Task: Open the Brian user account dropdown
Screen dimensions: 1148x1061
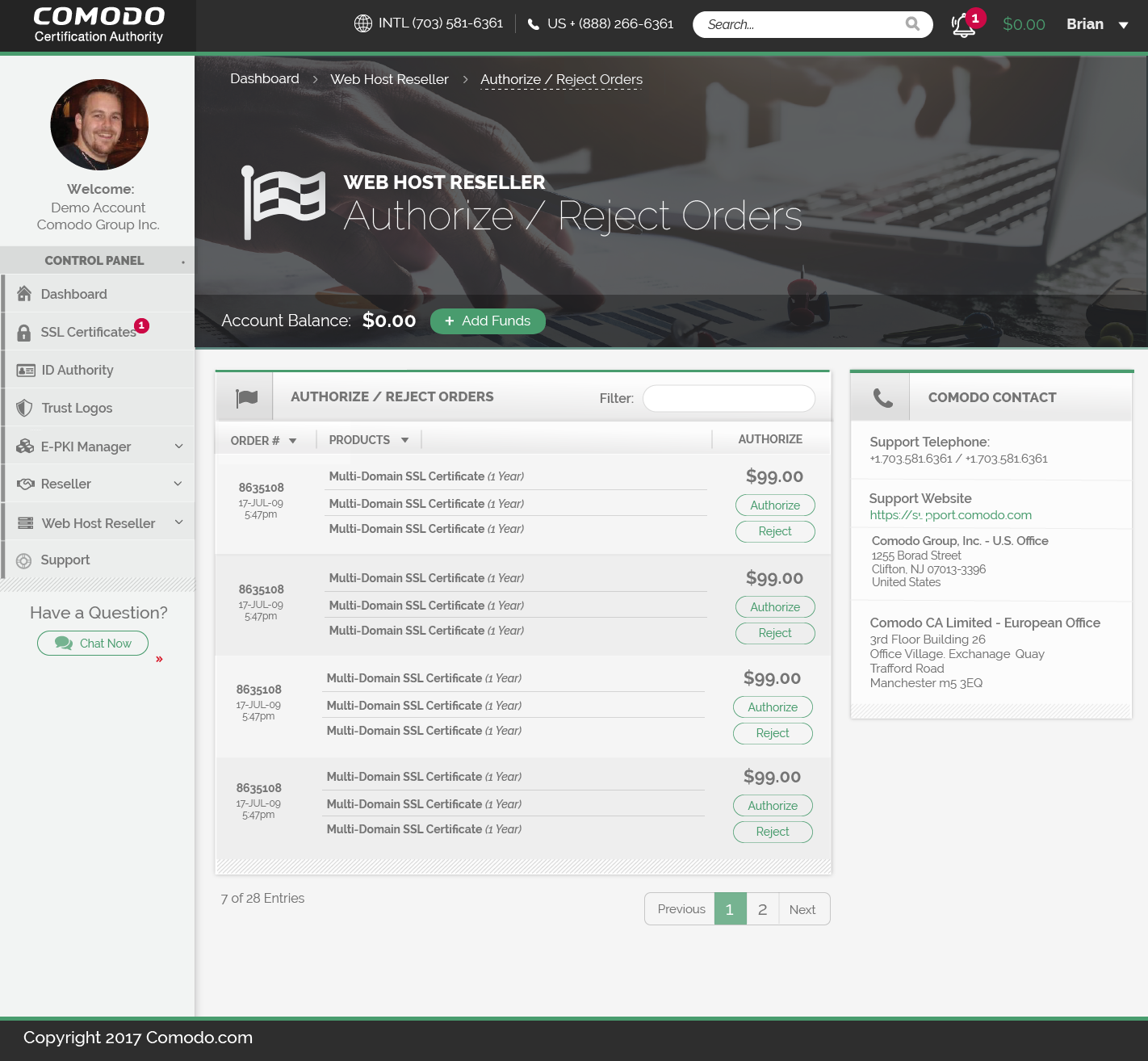Action: click(x=1097, y=24)
